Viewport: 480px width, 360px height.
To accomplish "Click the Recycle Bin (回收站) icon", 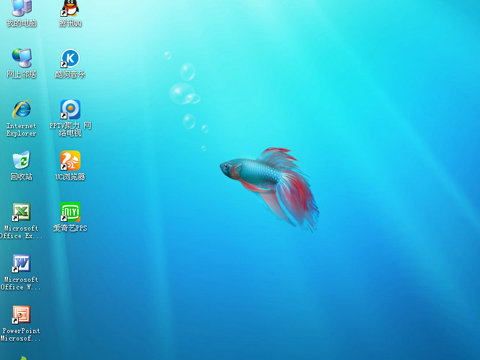I will coord(22,160).
